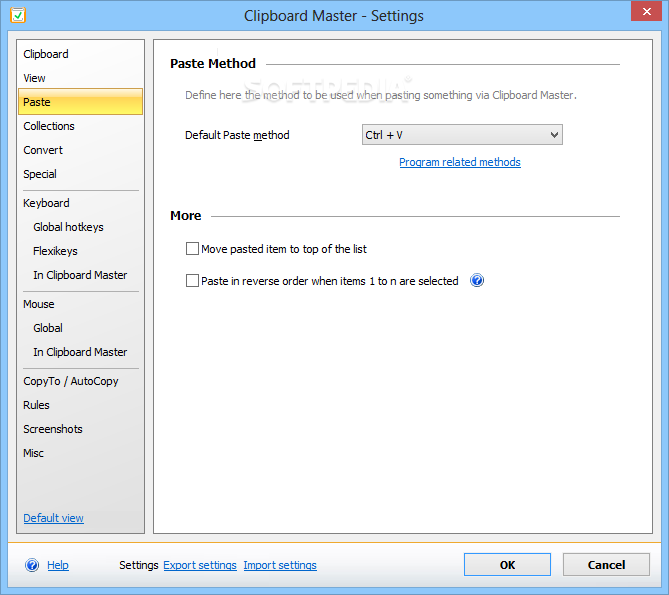Enable Move pasted item to top of the list
The image size is (669, 595).
click(192, 249)
